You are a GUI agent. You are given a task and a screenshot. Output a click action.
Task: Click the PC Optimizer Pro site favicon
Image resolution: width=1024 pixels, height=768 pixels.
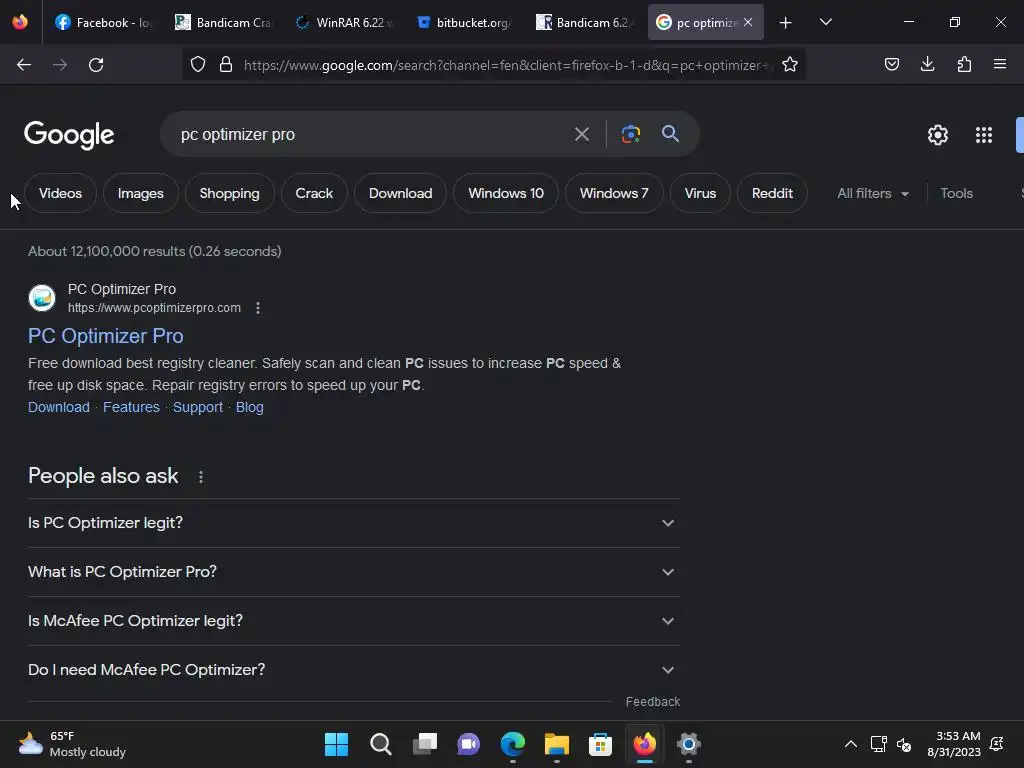42,298
